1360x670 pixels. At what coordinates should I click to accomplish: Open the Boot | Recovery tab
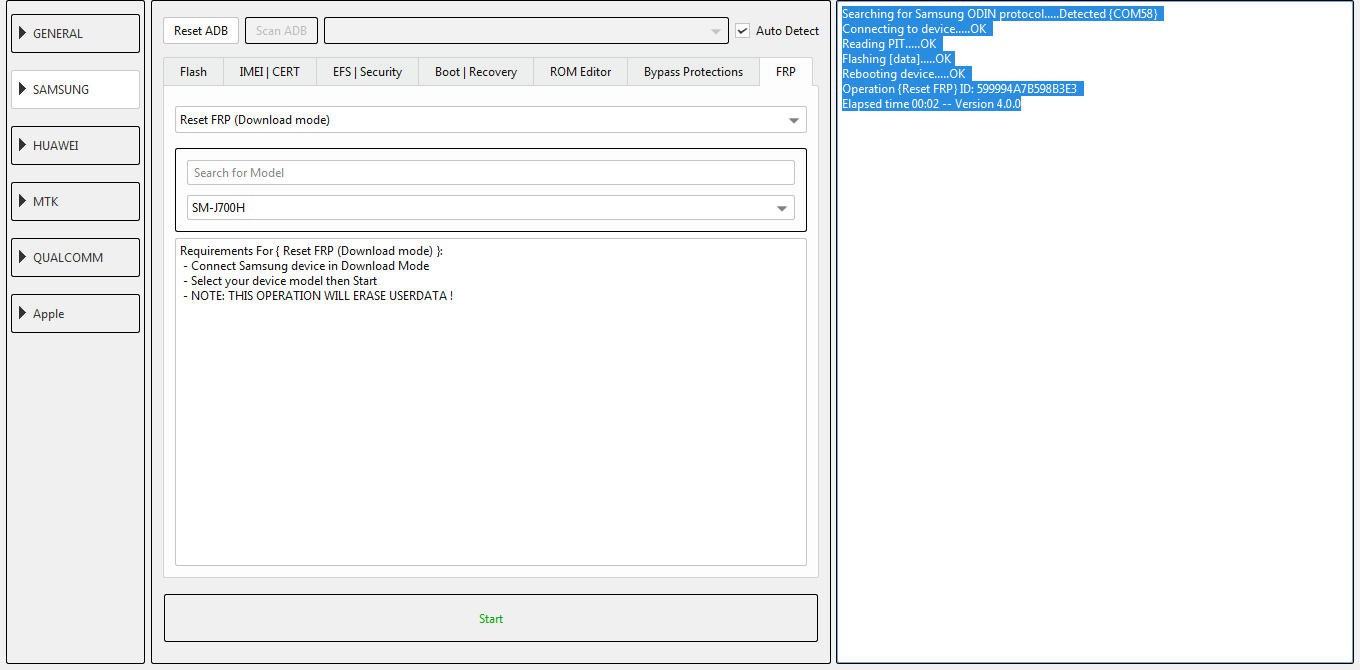coord(476,72)
